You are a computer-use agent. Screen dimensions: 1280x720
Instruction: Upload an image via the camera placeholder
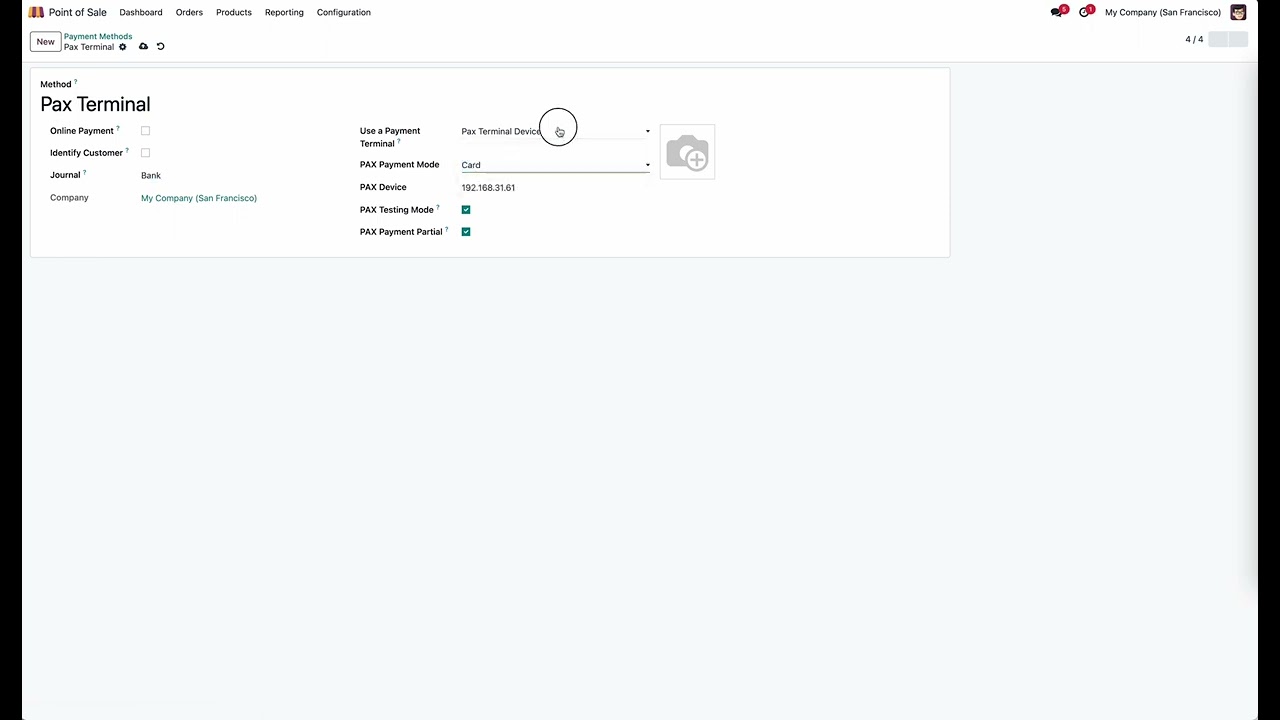(x=687, y=153)
